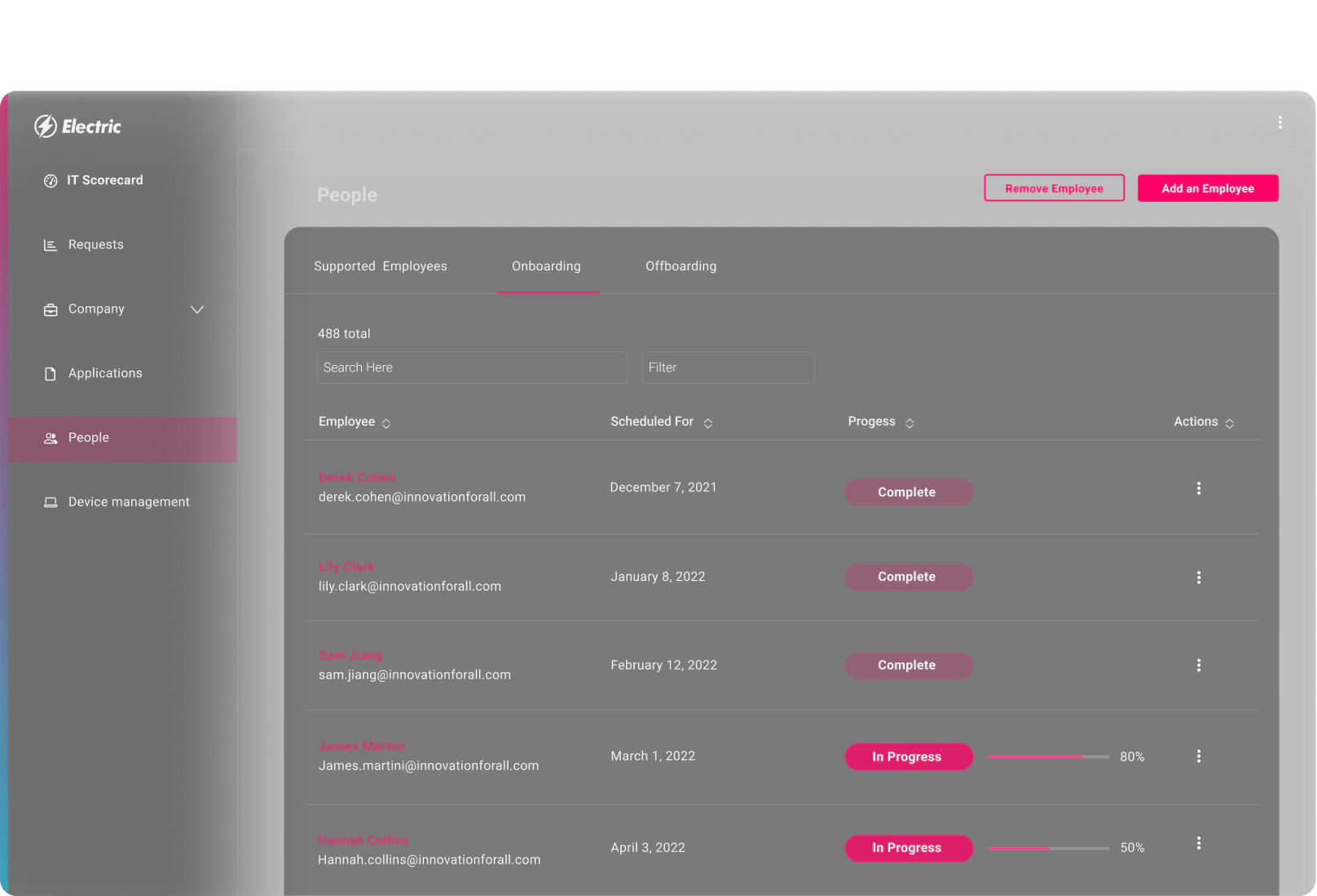Sort rows by Scheduled For date
The image size is (1317, 896).
708,423
